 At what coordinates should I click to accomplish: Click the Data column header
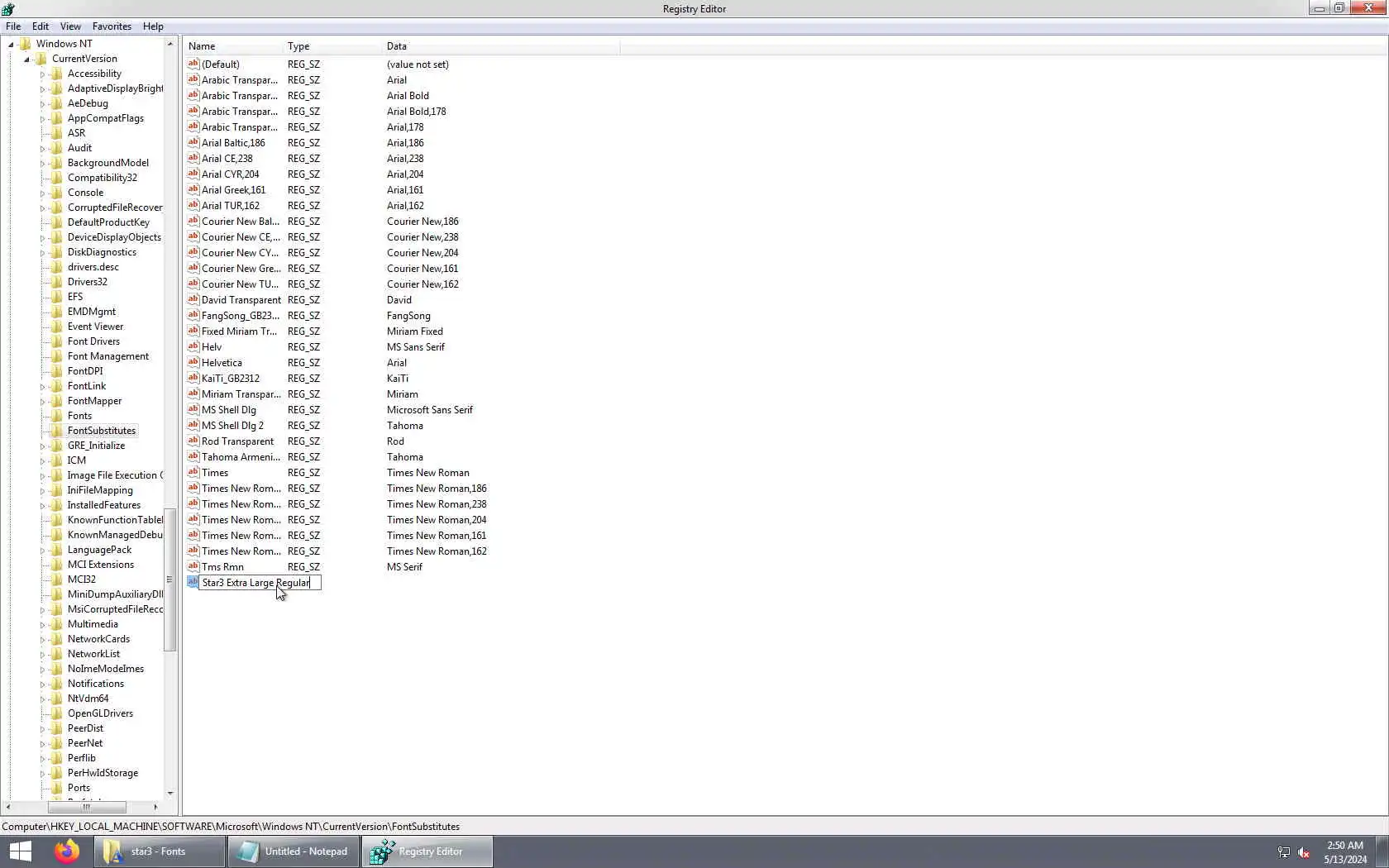click(x=501, y=46)
